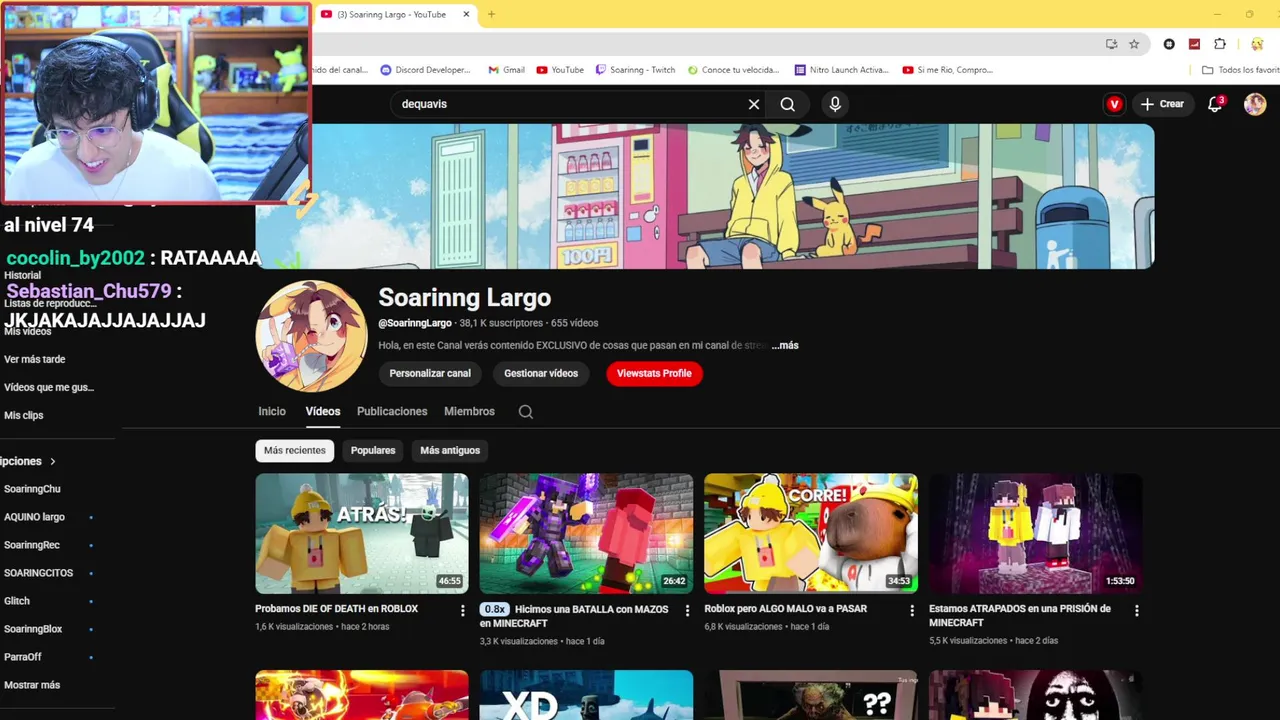The height and width of the screenshot is (720, 1280).
Task: Open Conoce tu velocidad bookmark
Action: (732, 70)
